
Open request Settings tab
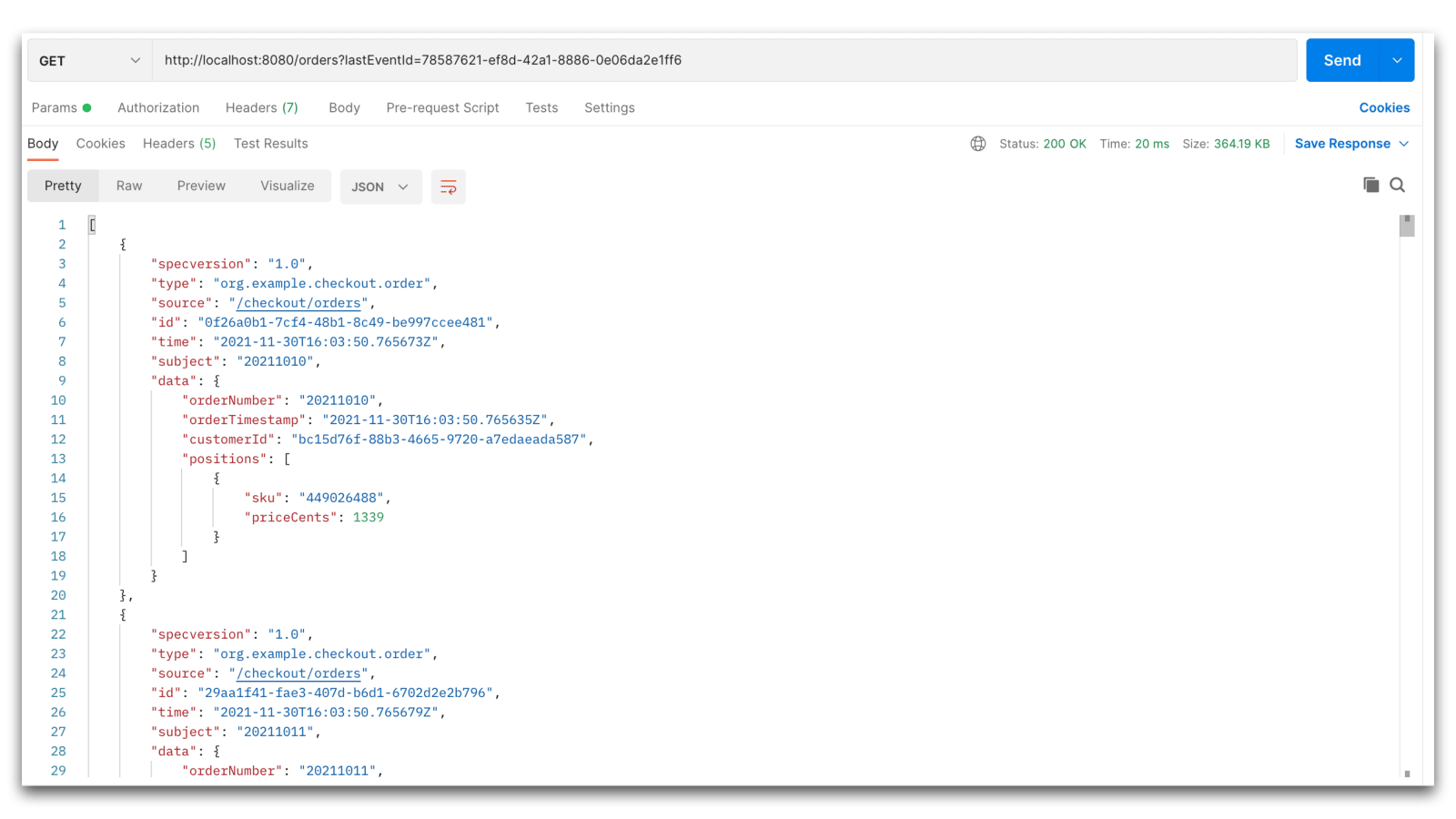(610, 107)
